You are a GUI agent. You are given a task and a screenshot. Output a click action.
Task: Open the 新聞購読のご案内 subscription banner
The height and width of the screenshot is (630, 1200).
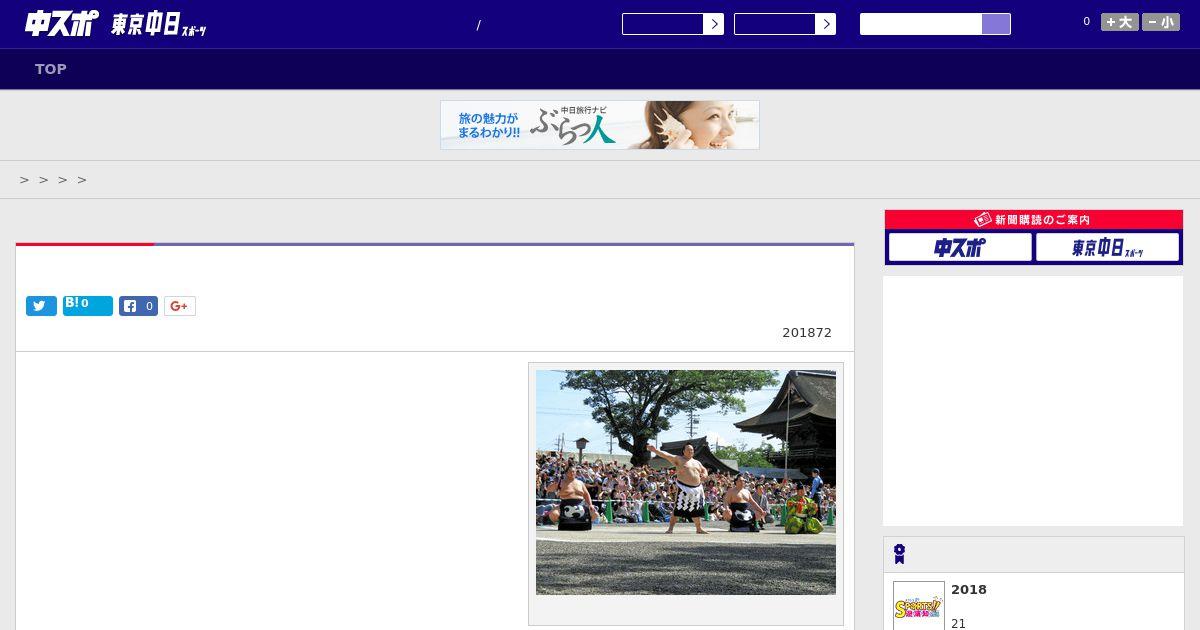pyautogui.click(x=1034, y=219)
